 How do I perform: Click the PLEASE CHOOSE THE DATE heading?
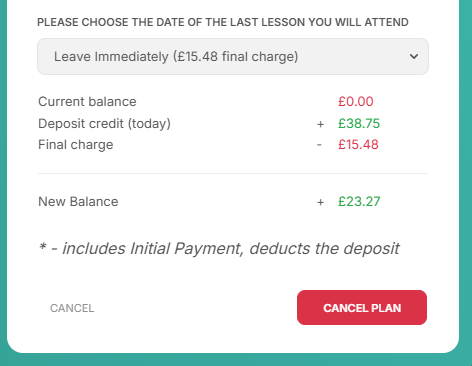pos(223,22)
